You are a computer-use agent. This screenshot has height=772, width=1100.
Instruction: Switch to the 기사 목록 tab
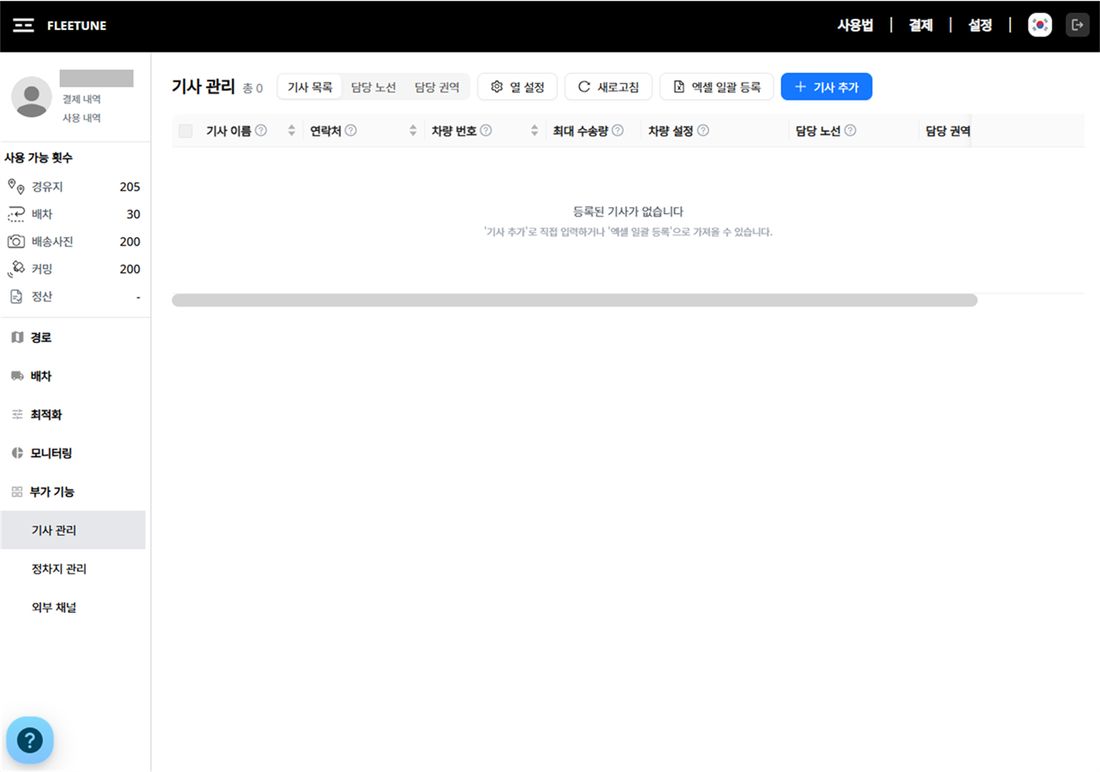coord(309,87)
